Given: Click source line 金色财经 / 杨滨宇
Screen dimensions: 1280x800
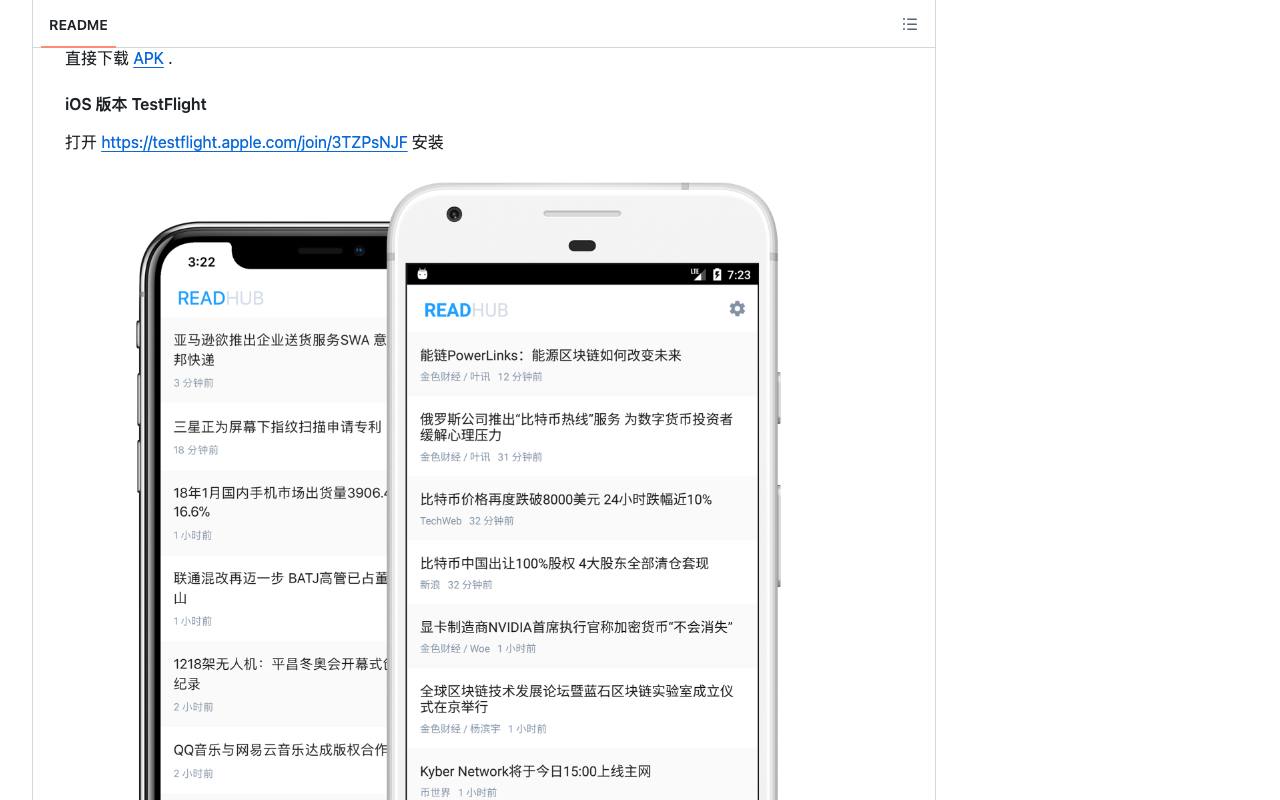Looking at the screenshot, I should (x=483, y=729).
